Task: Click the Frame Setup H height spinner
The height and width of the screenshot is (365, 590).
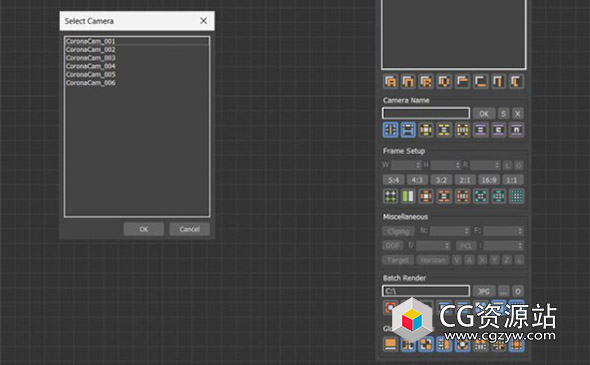Action: [446, 165]
